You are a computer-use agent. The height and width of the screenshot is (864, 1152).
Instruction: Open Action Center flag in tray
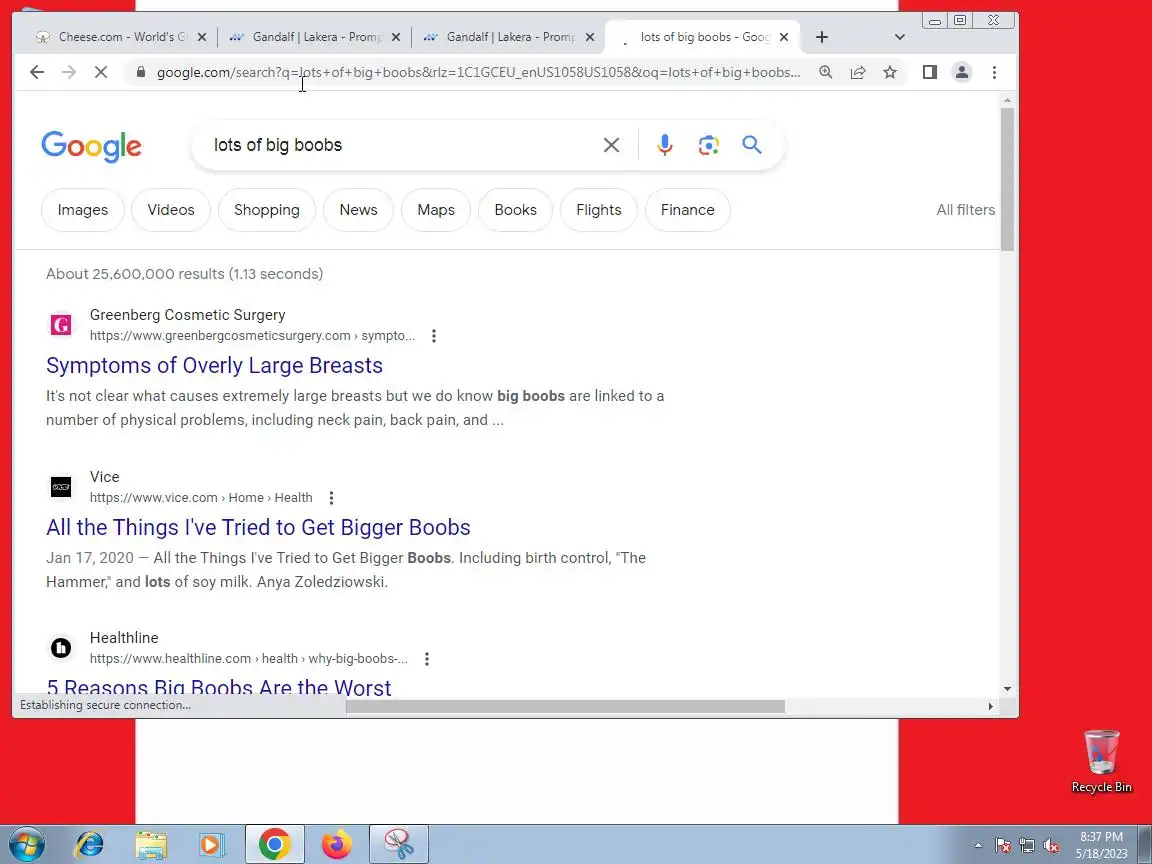point(1003,846)
